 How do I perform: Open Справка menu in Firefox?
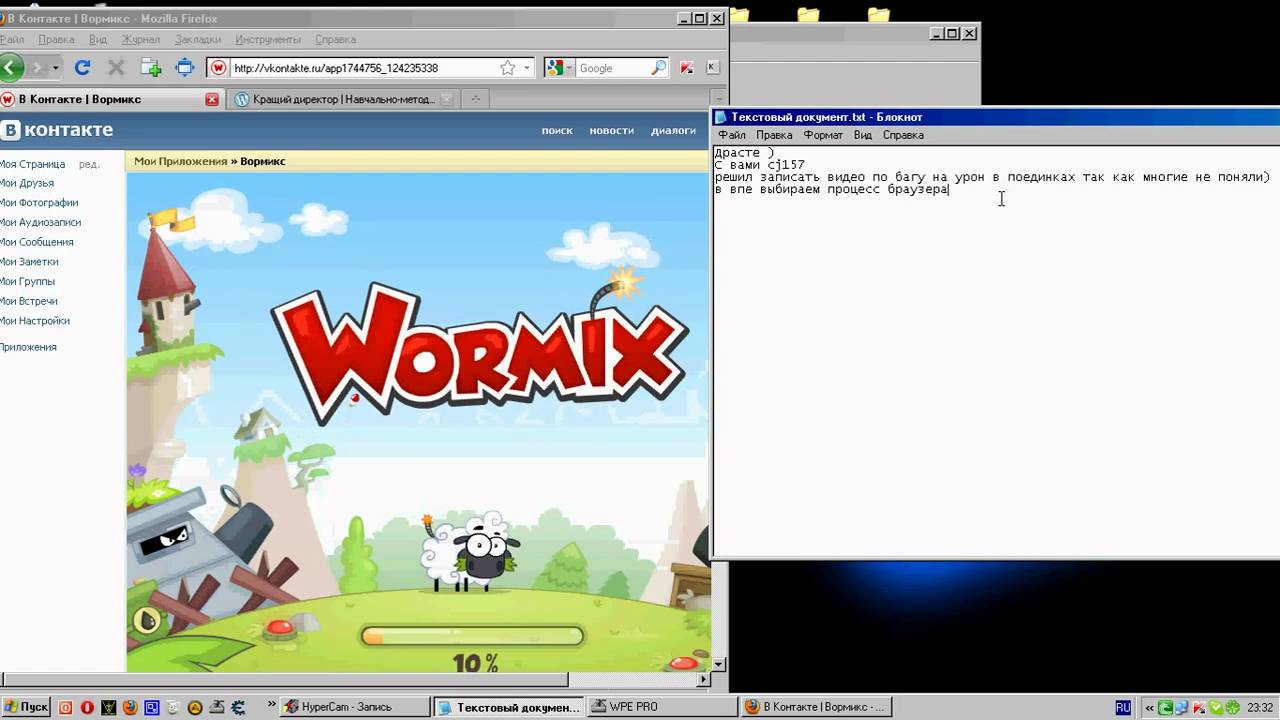click(335, 39)
